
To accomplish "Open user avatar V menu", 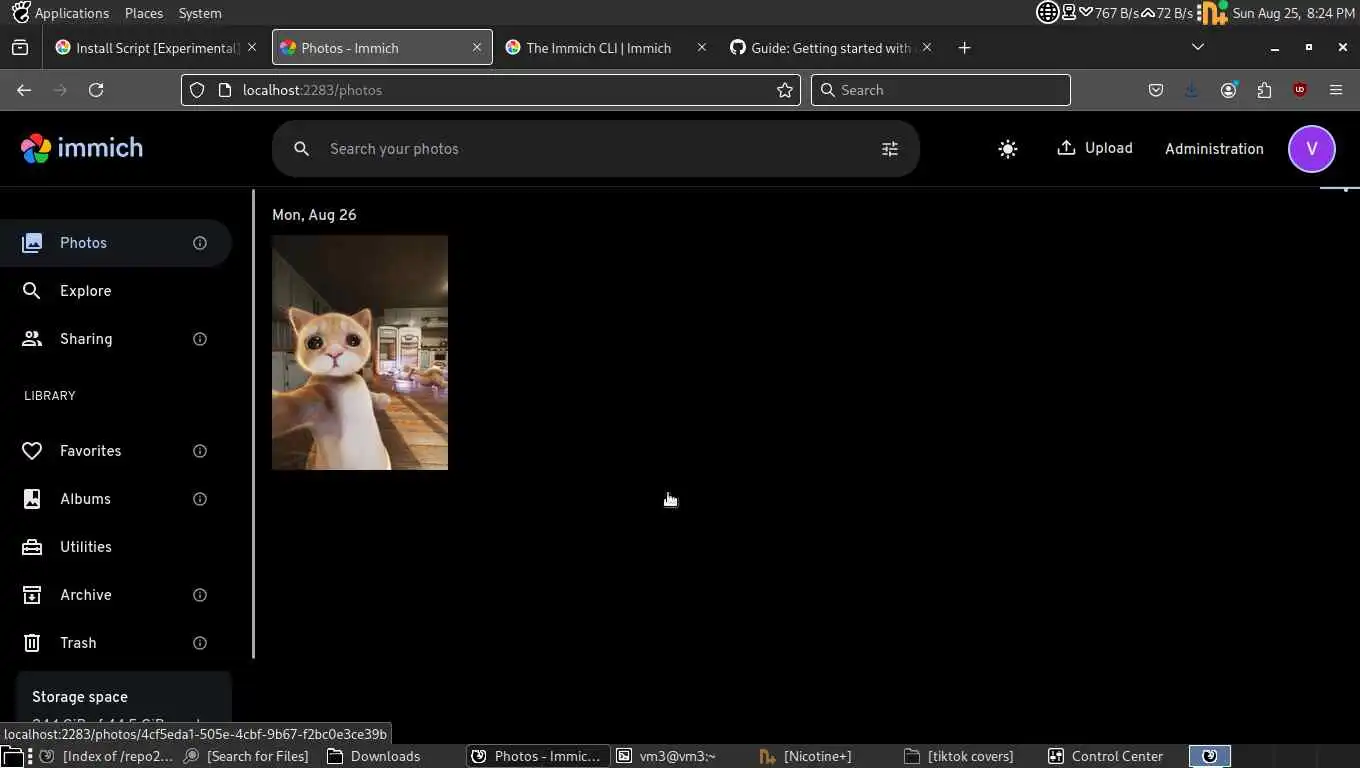I will point(1312,149).
